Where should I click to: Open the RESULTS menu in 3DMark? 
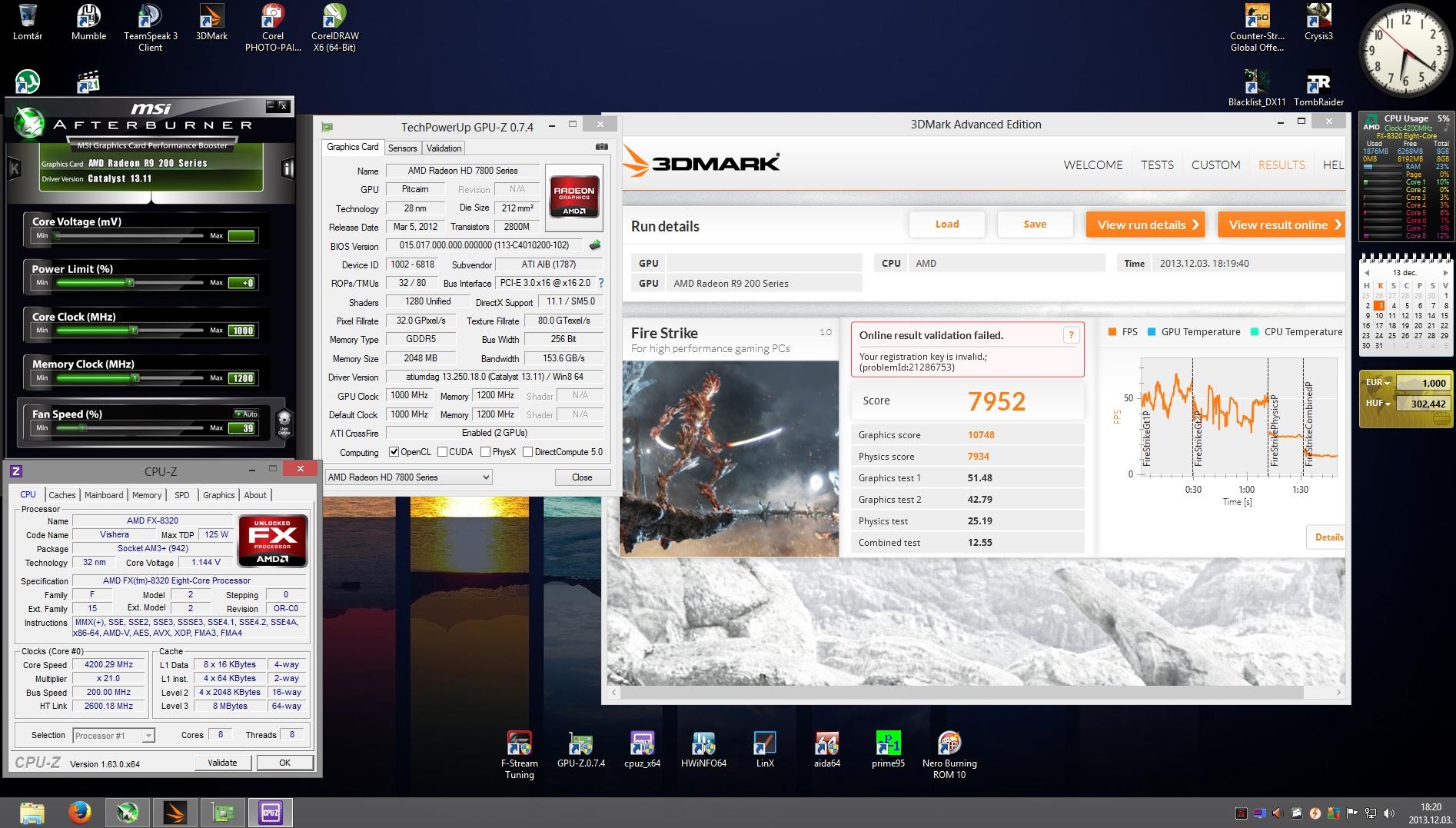point(1281,165)
